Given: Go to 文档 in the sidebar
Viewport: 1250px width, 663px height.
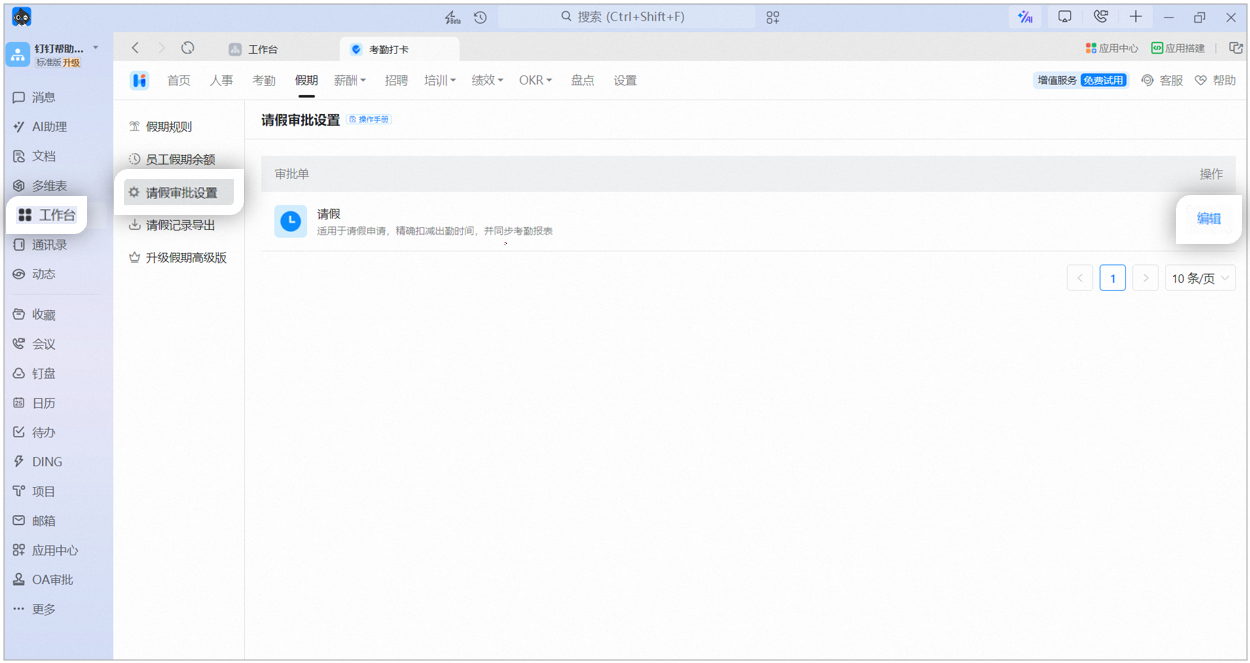Looking at the screenshot, I should (35, 156).
